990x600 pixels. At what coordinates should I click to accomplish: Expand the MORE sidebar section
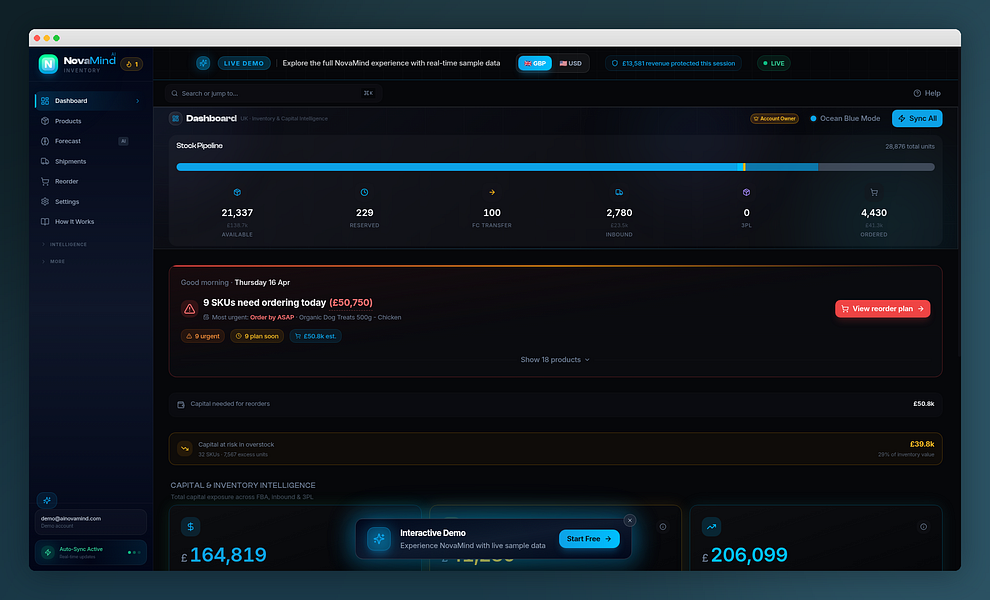[x=54, y=261]
